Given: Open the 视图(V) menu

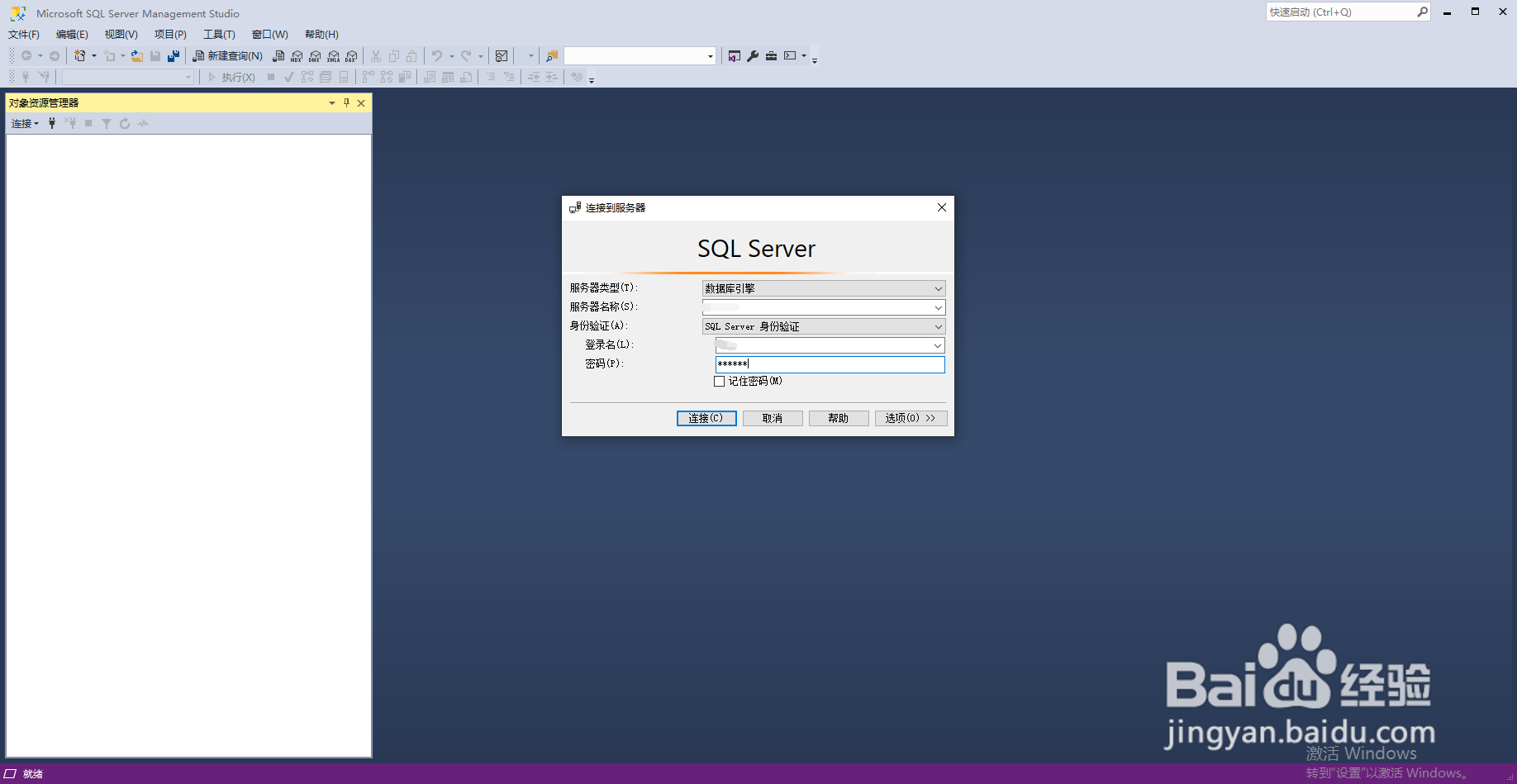Looking at the screenshot, I should [121, 35].
